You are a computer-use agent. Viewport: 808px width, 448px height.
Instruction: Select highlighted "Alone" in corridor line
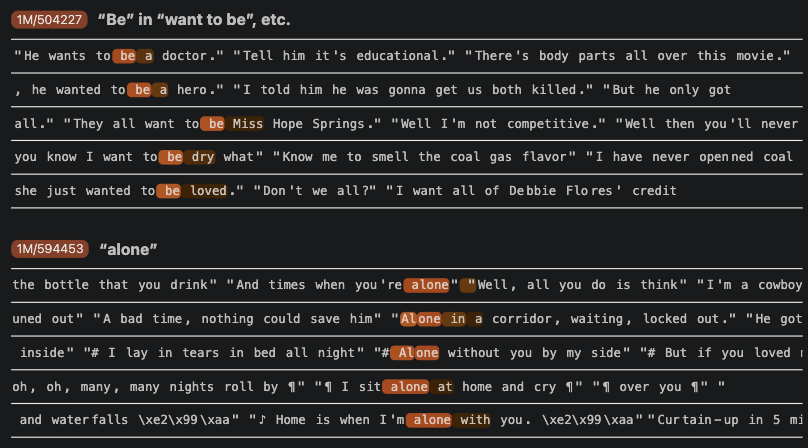tap(420, 319)
